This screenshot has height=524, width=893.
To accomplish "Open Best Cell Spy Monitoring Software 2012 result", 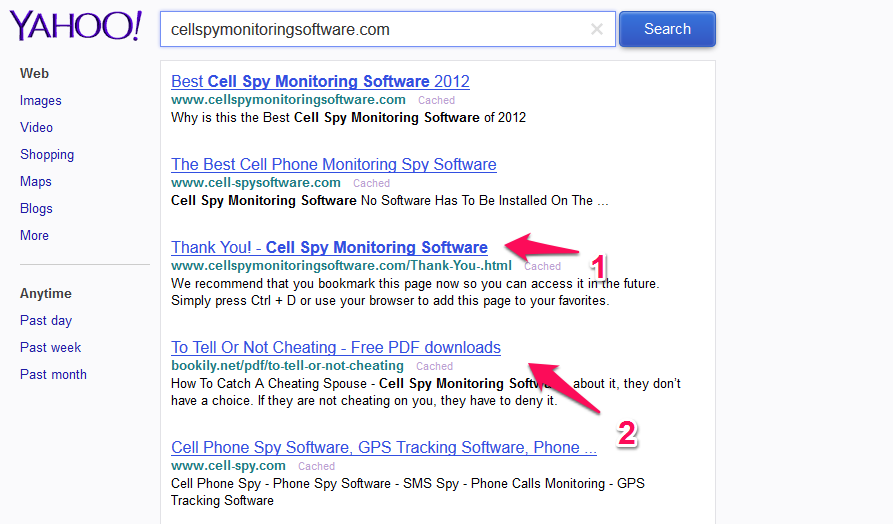I will tap(320, 81).
